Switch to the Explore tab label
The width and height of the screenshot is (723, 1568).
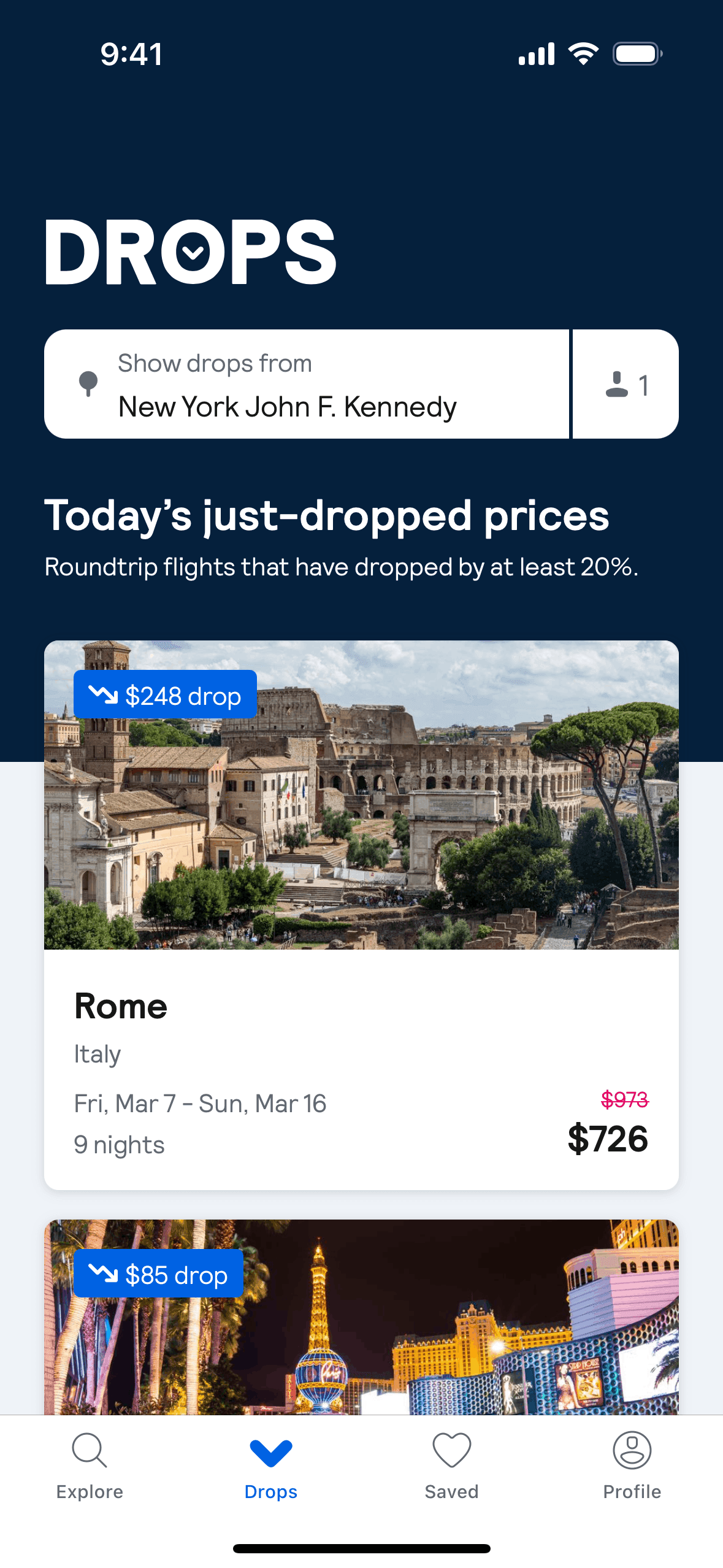tap(90, 1491)
